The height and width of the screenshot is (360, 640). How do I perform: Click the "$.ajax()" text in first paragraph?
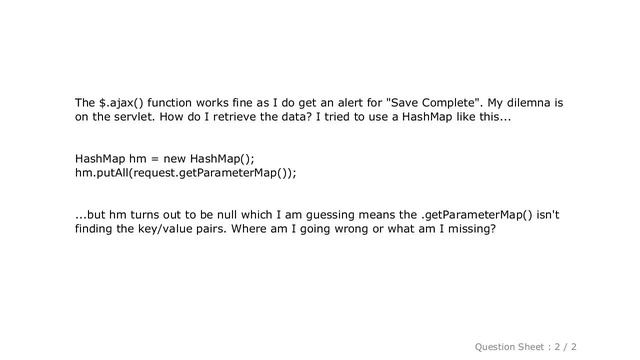[x=121, y=102]
